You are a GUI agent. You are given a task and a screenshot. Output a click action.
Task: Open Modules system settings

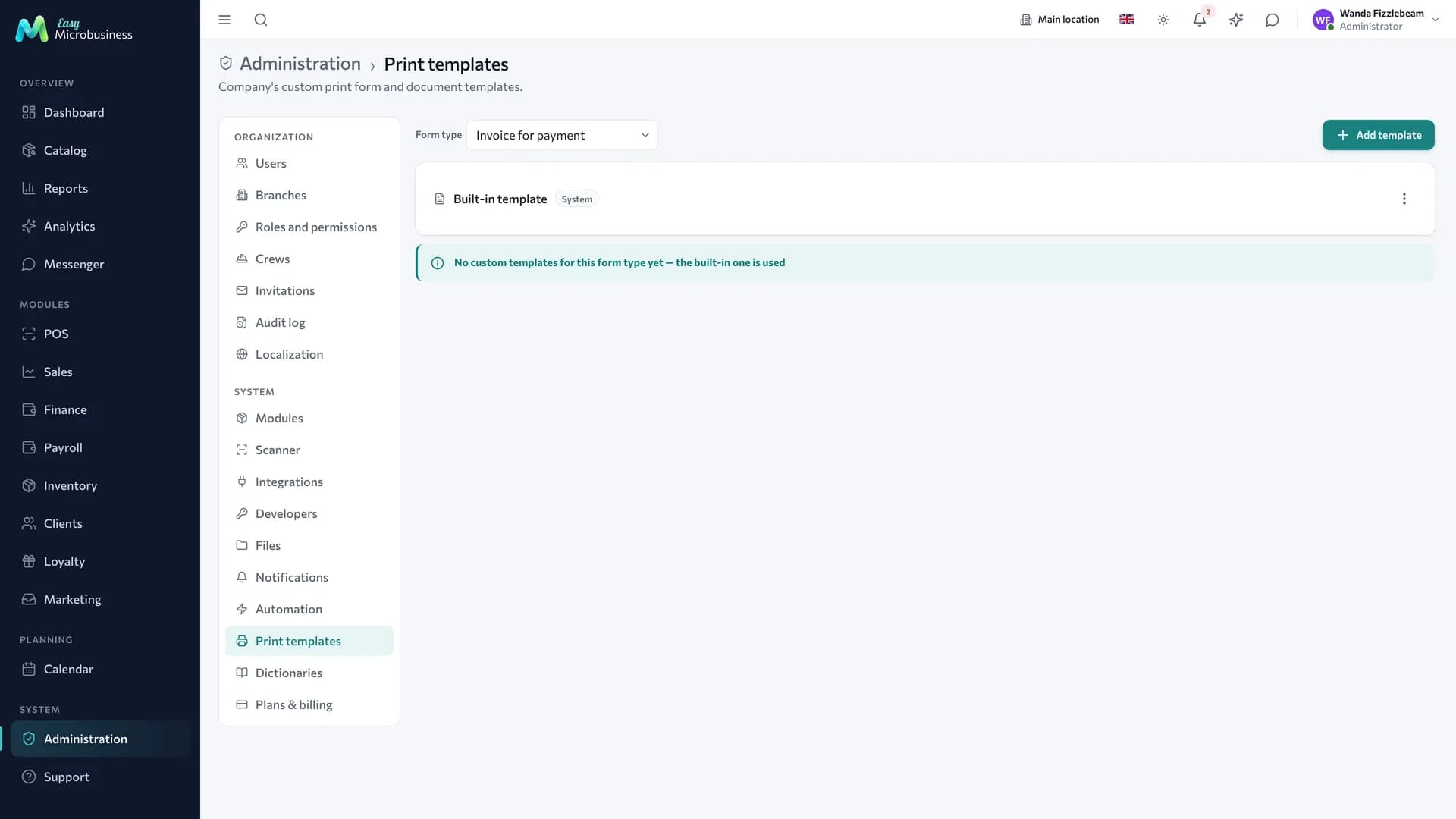click(309, 418)
